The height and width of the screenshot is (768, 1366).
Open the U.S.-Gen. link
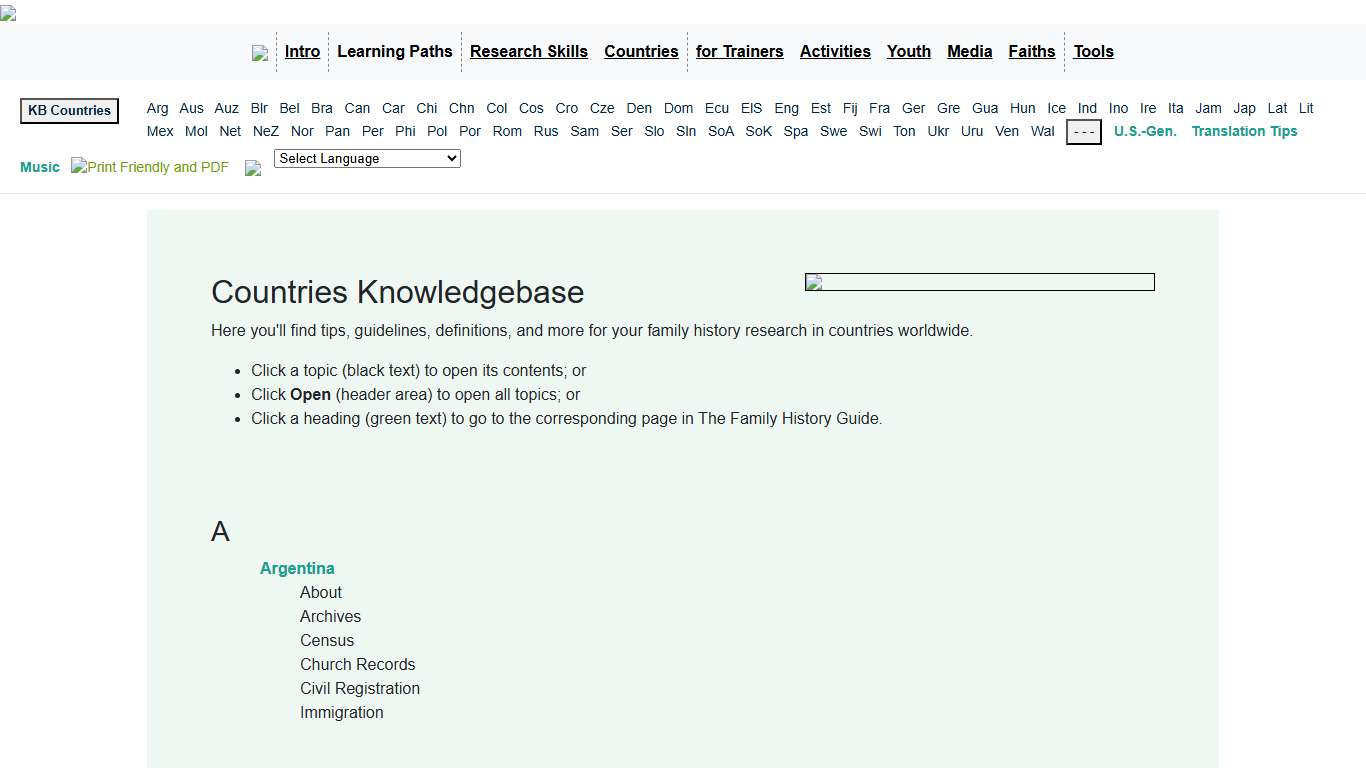tap(1144, 131)
